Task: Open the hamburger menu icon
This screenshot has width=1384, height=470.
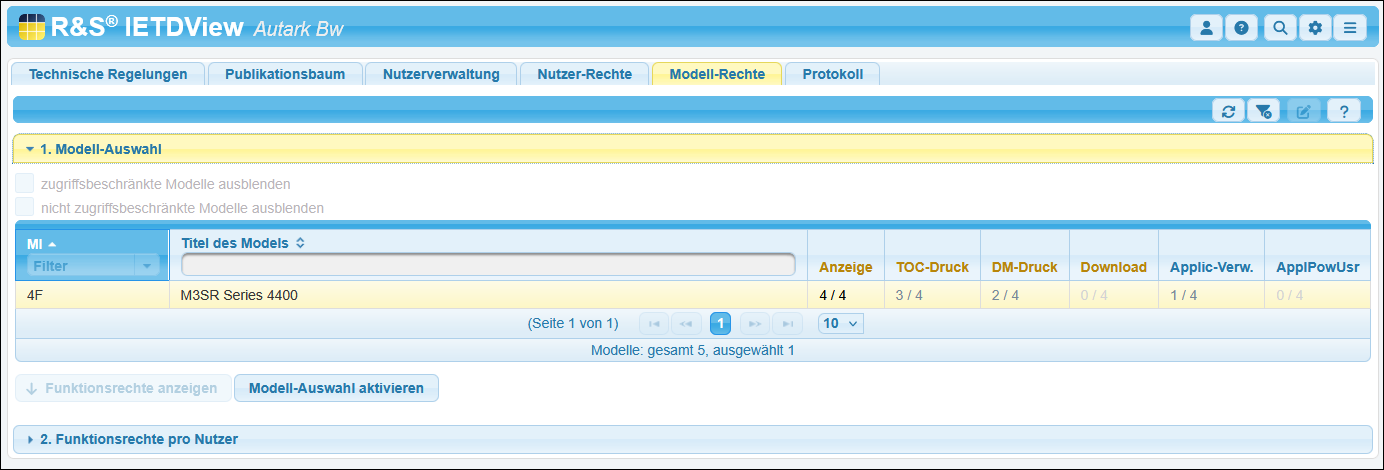Action: point(1349,28)
